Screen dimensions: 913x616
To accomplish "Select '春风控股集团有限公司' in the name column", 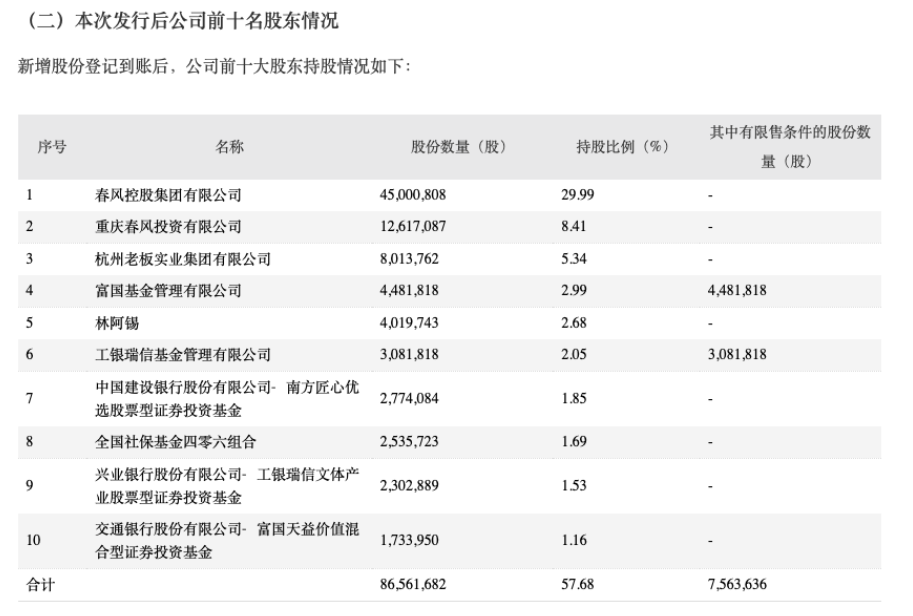I will [168, 195].
